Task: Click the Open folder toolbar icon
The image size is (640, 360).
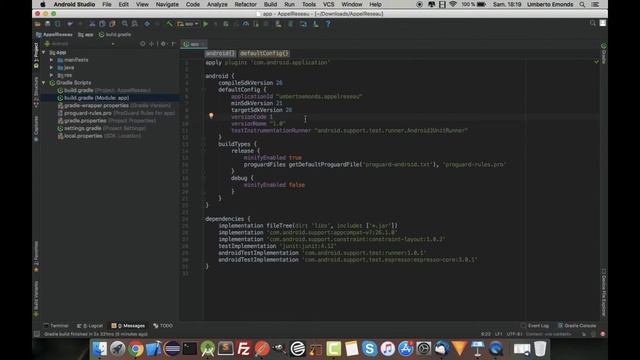Action: tap(38, 24)
